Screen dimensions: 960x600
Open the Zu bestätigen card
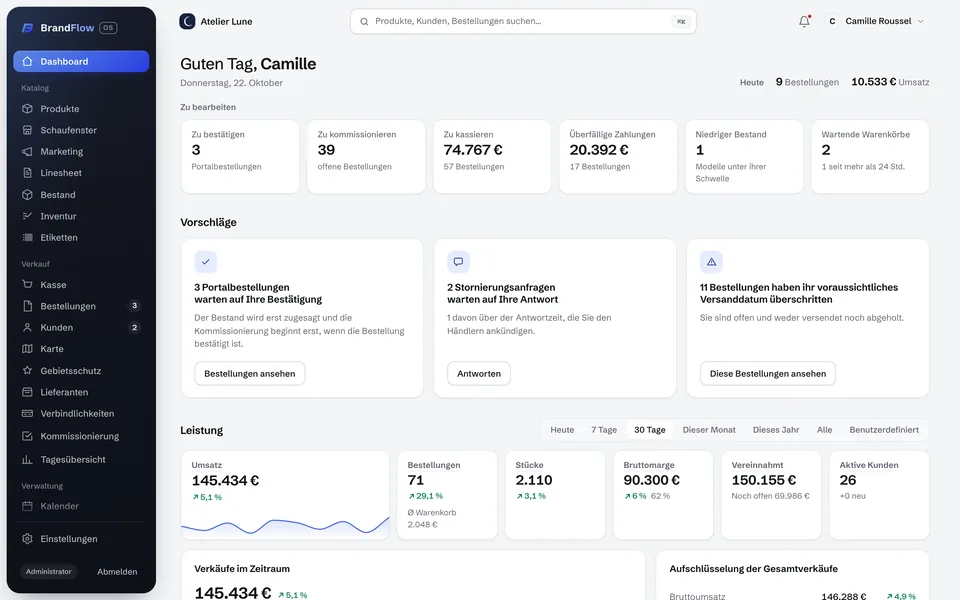pyautogui.click(x=240, y=157)
